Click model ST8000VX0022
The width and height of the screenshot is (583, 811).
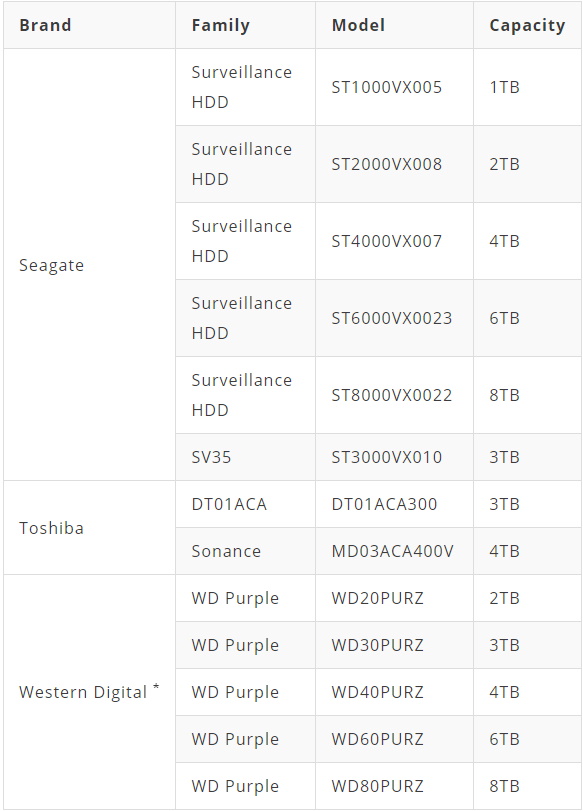click(392, 395)
